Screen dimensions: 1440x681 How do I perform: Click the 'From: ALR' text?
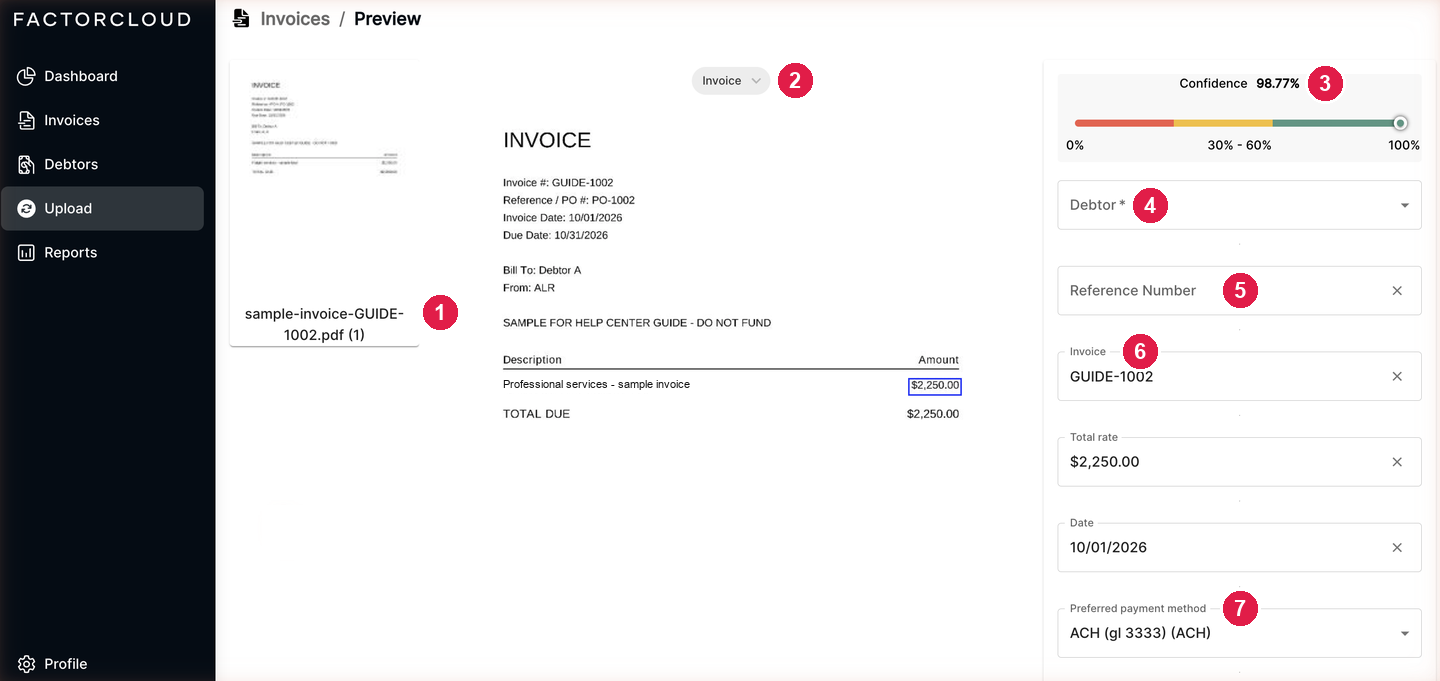(x=529, y=288)
